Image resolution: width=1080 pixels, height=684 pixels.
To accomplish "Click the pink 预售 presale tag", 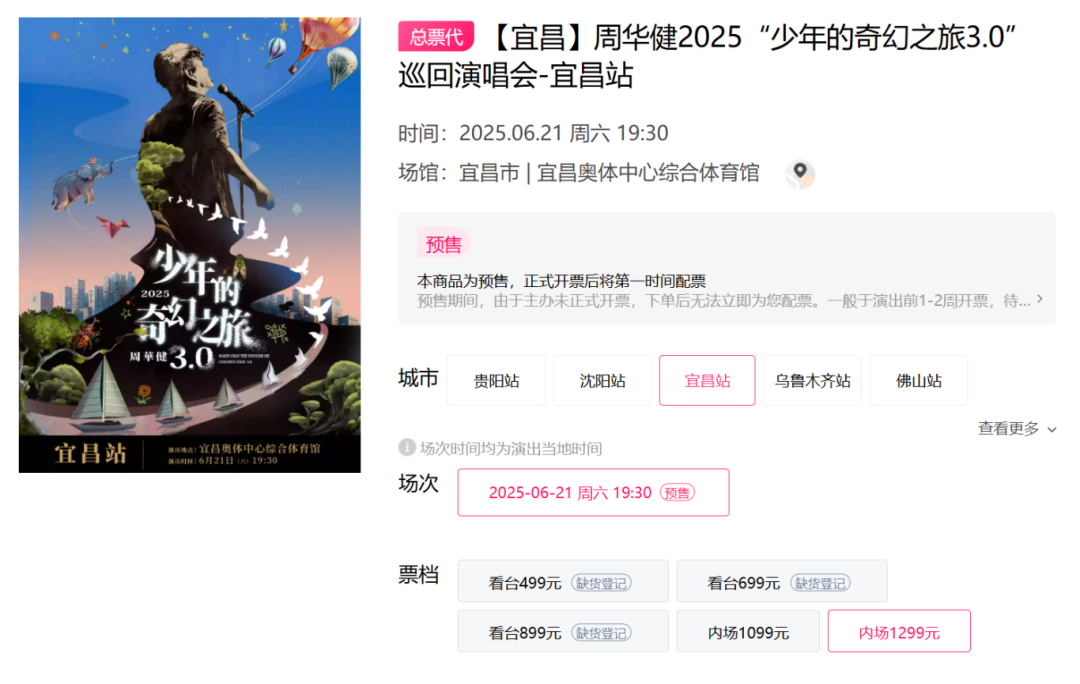I will [443, 245].
